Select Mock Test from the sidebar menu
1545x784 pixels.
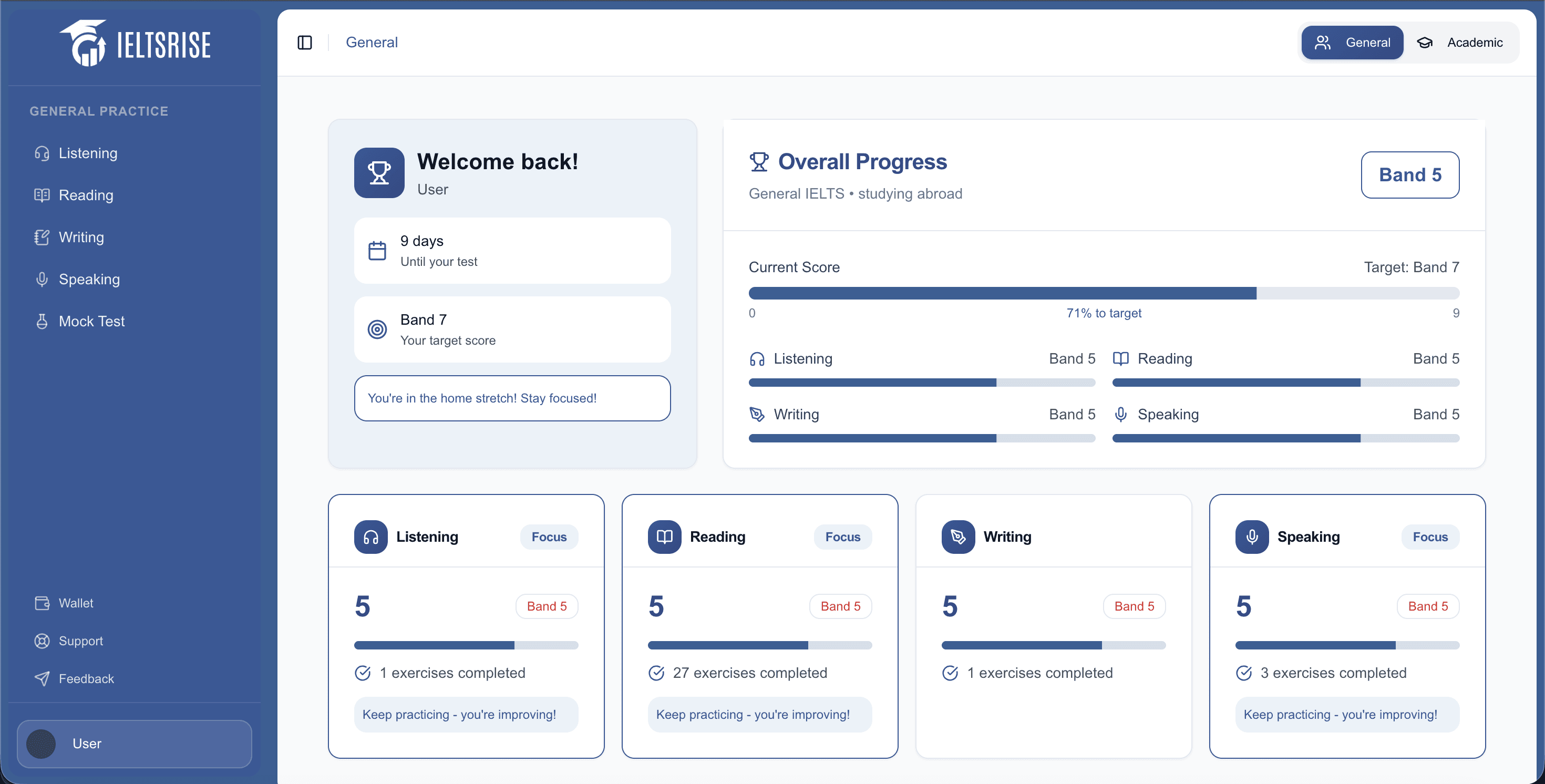click(x=92, y=321)
